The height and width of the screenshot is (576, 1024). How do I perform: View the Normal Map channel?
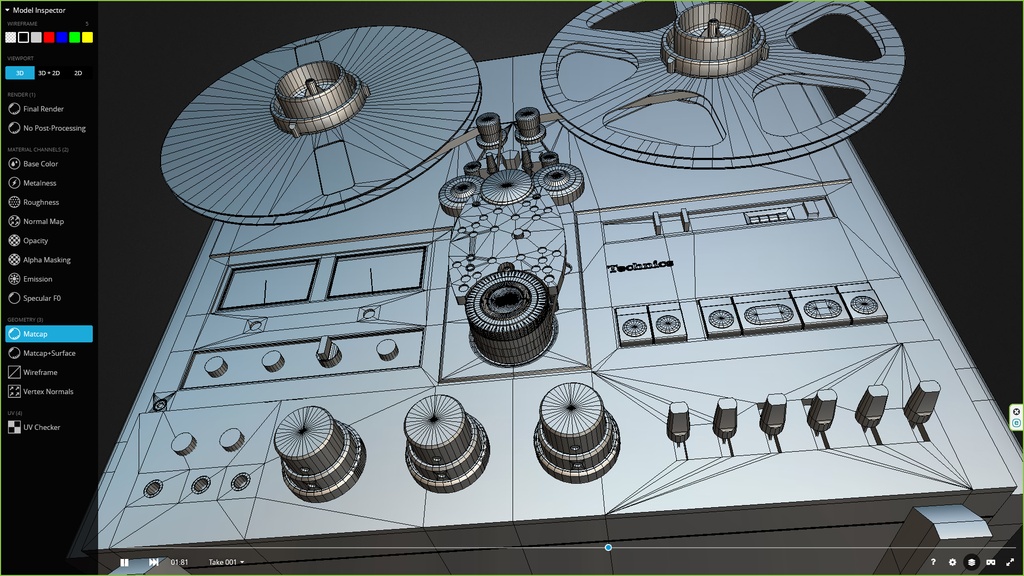tap(43, 221)
